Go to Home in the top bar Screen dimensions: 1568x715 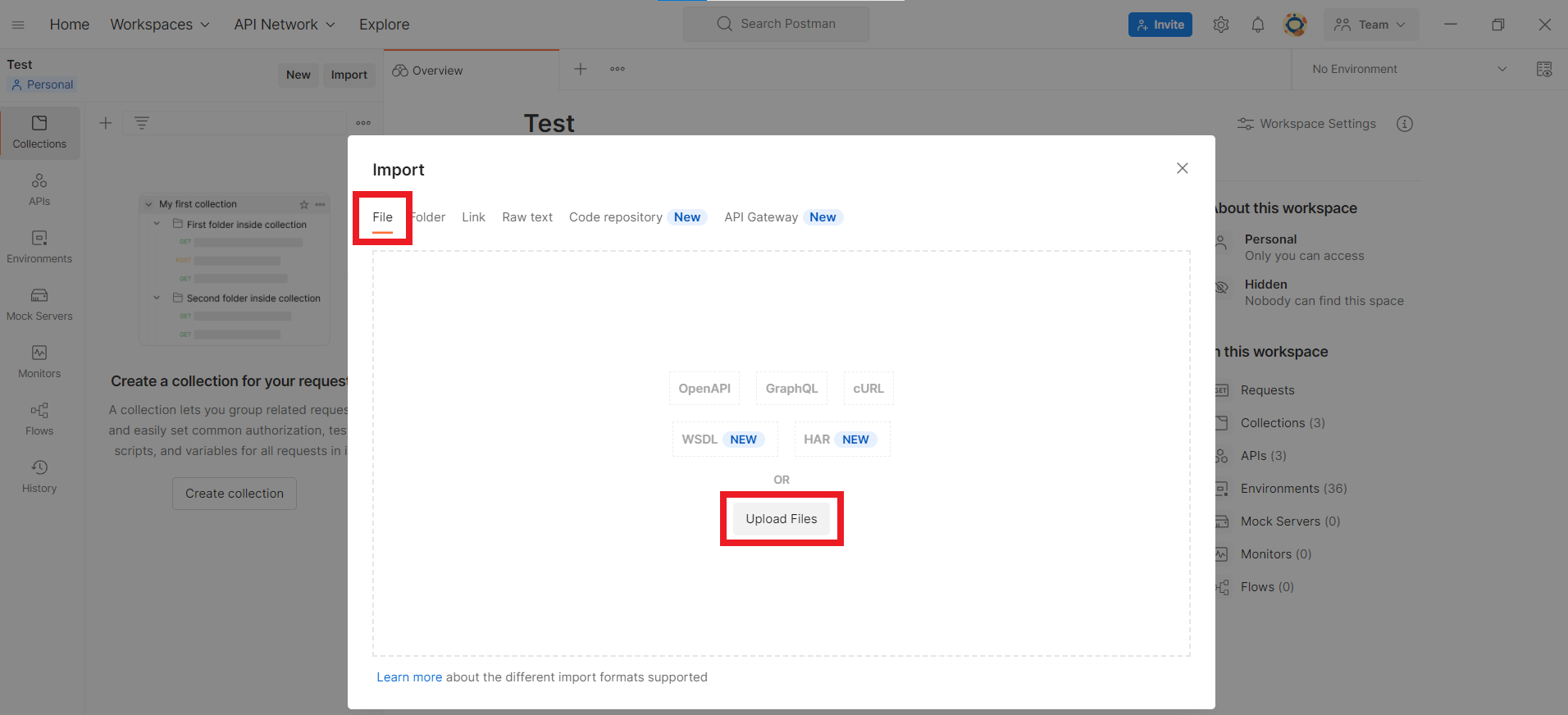(70, 25)
